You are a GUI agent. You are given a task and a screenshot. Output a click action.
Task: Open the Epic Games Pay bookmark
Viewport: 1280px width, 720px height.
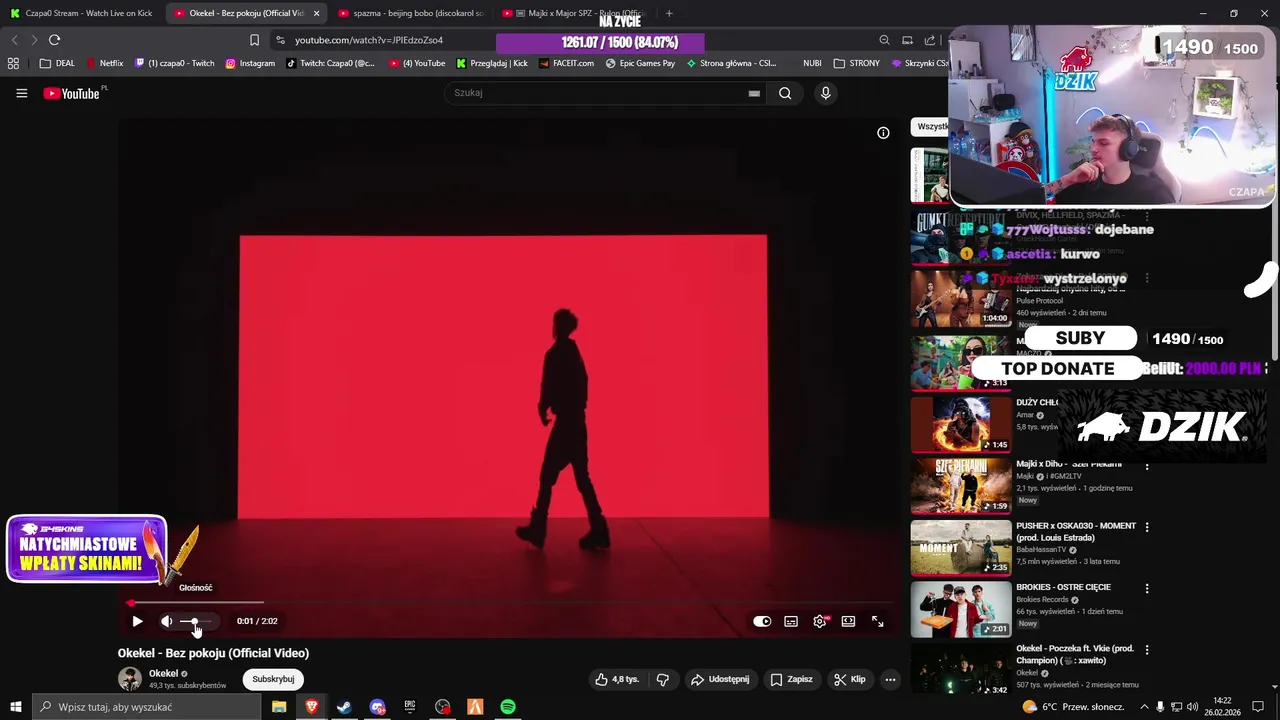click(x=640, y=63)
